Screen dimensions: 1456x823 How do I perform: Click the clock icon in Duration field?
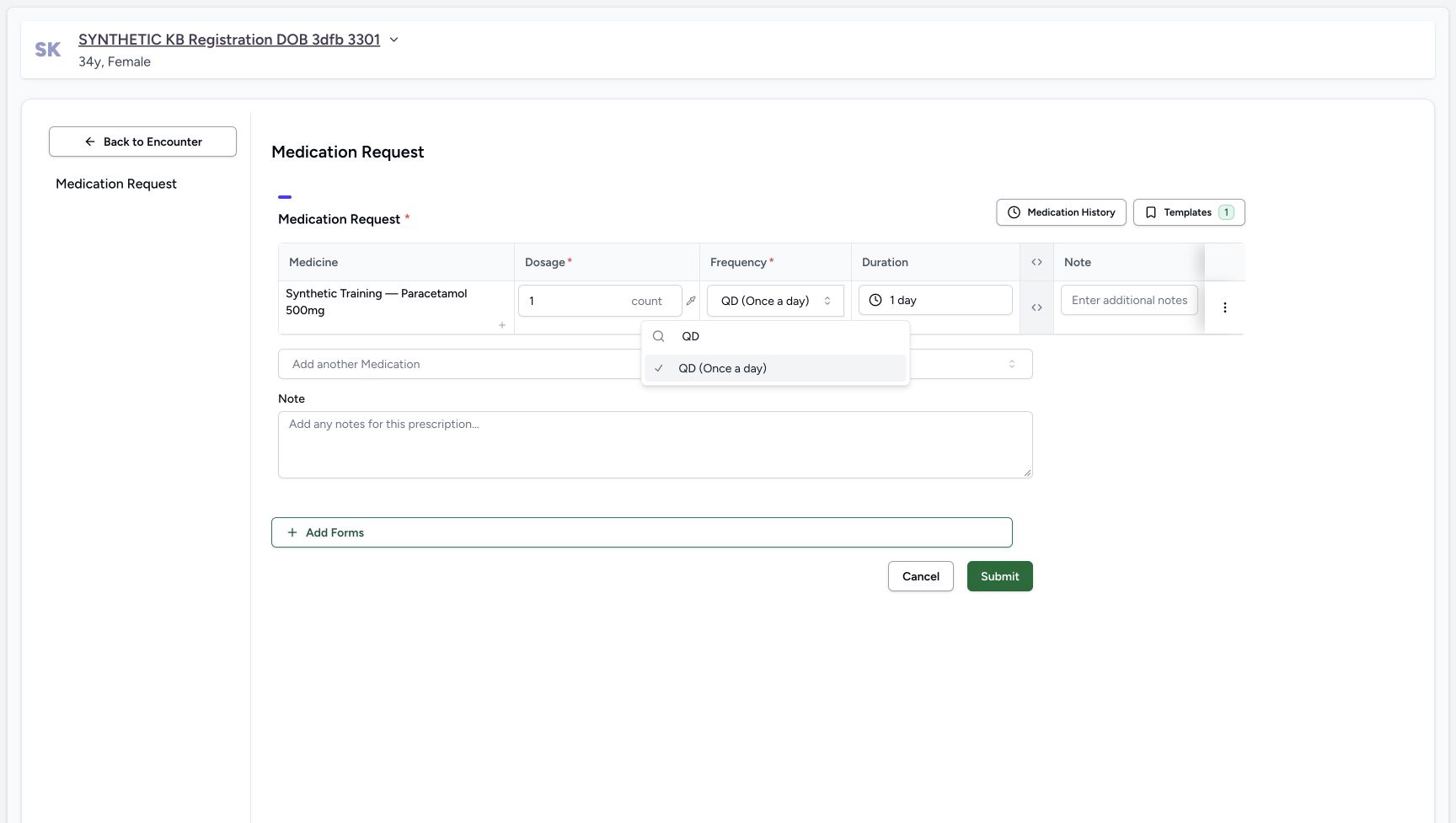875,300
